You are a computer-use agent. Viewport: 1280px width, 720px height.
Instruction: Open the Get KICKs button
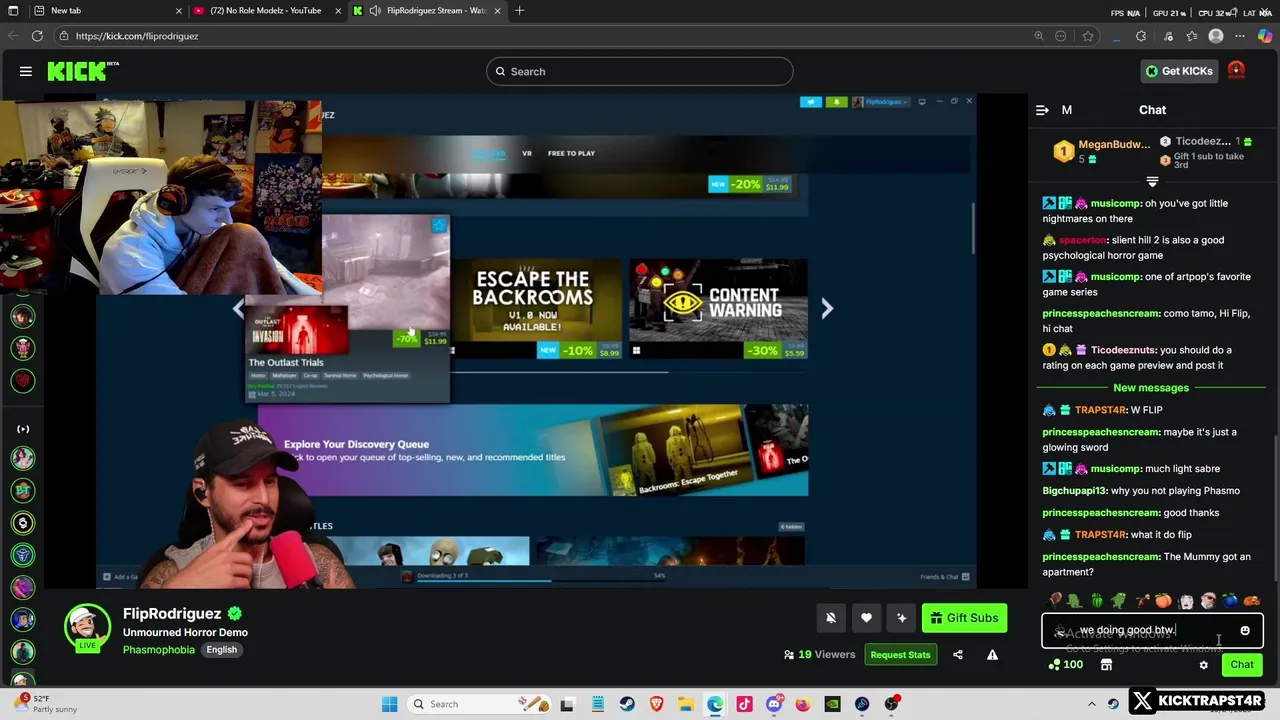click(x=1179, y=71)
